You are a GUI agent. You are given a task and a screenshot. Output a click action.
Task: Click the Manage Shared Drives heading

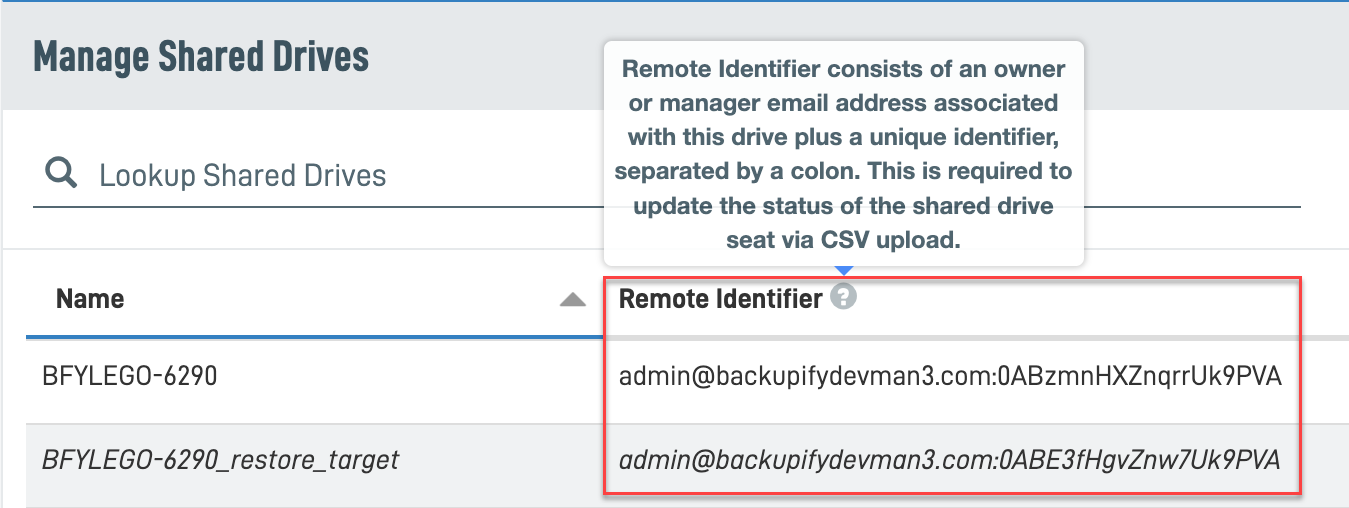(201, 57)
